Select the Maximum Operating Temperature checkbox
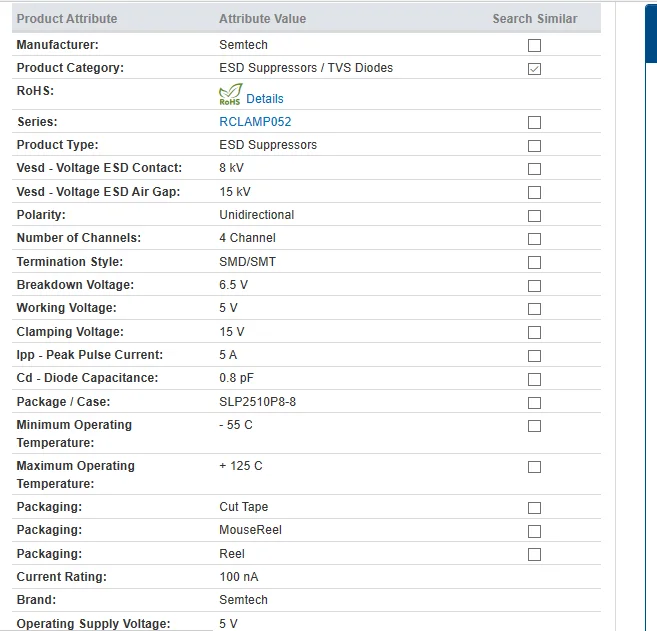Image resolution: width=657 pixels, height=631 pixels. [534, 467]
